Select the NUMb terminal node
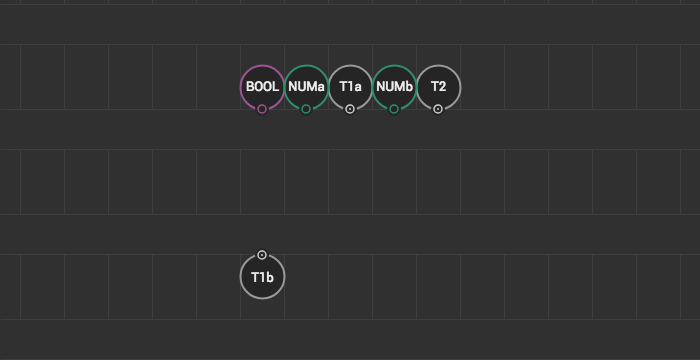 394,87
